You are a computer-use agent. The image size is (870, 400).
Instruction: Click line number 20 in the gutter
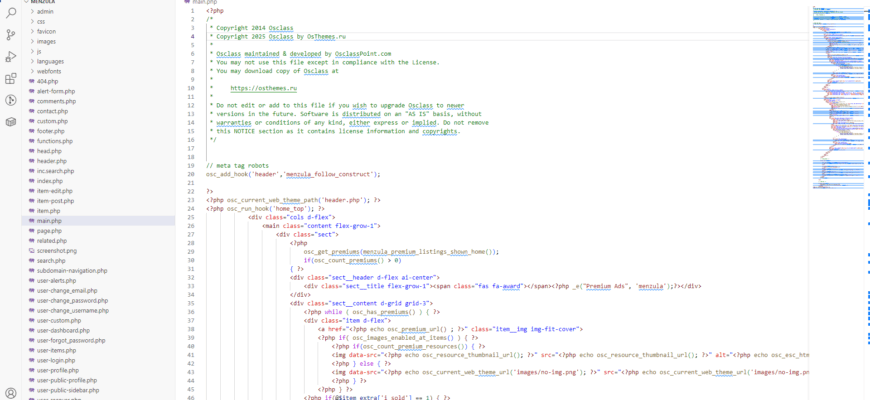191,174
